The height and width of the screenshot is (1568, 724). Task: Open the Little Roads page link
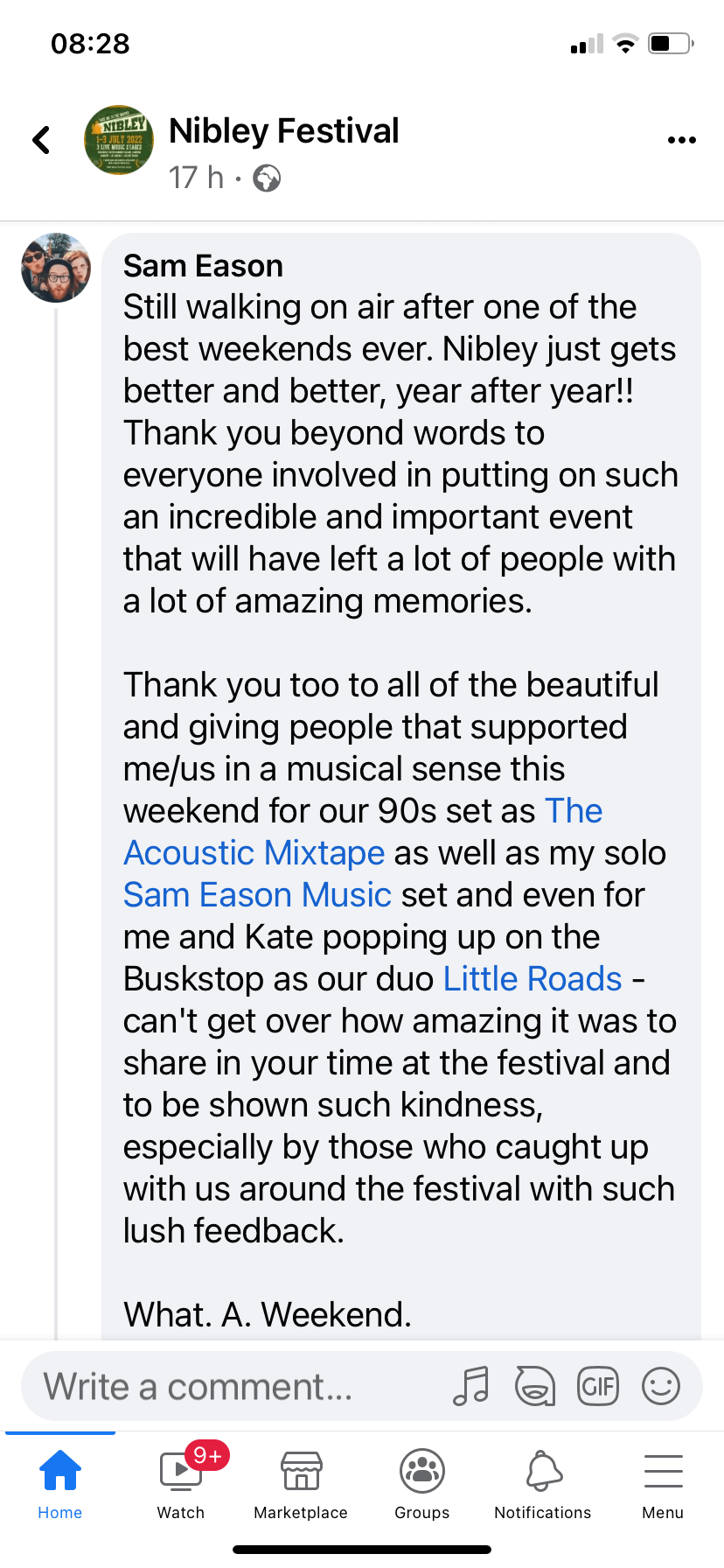coord(533,978)
